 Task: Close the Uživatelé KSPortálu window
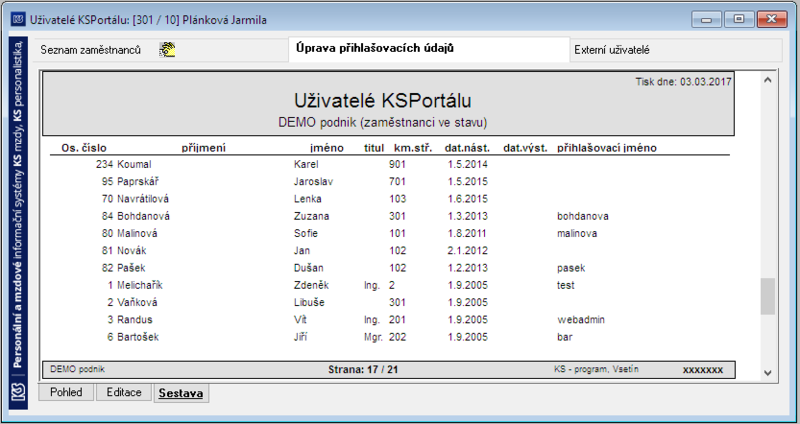click(x=772, y=19)
